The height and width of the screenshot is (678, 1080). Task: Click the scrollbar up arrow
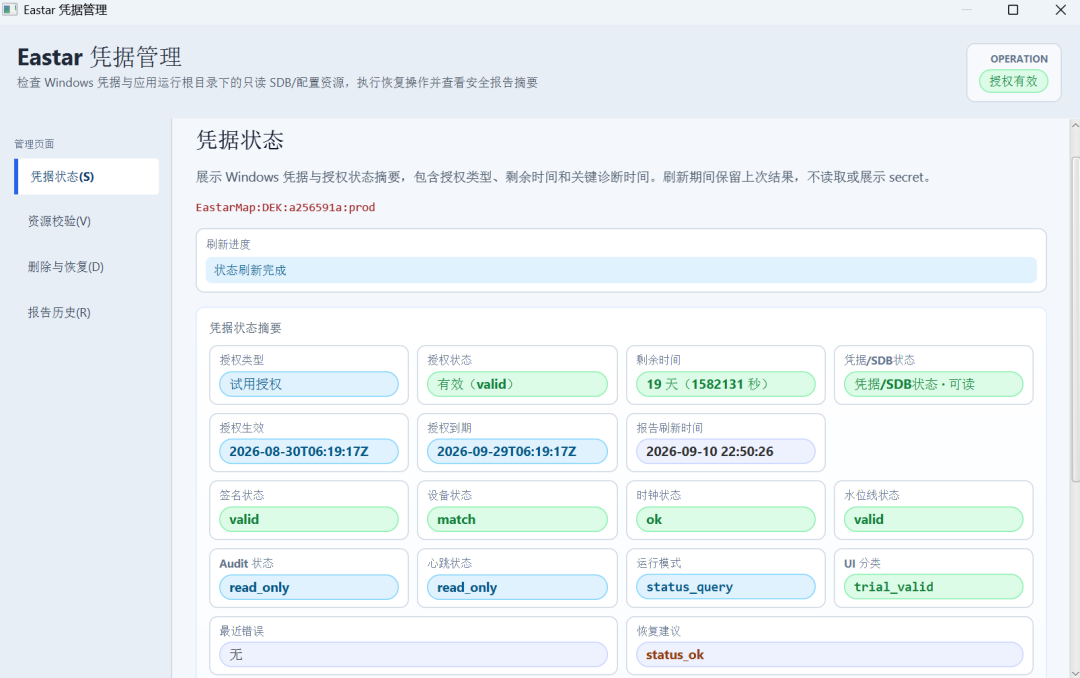pos(1074,126)
